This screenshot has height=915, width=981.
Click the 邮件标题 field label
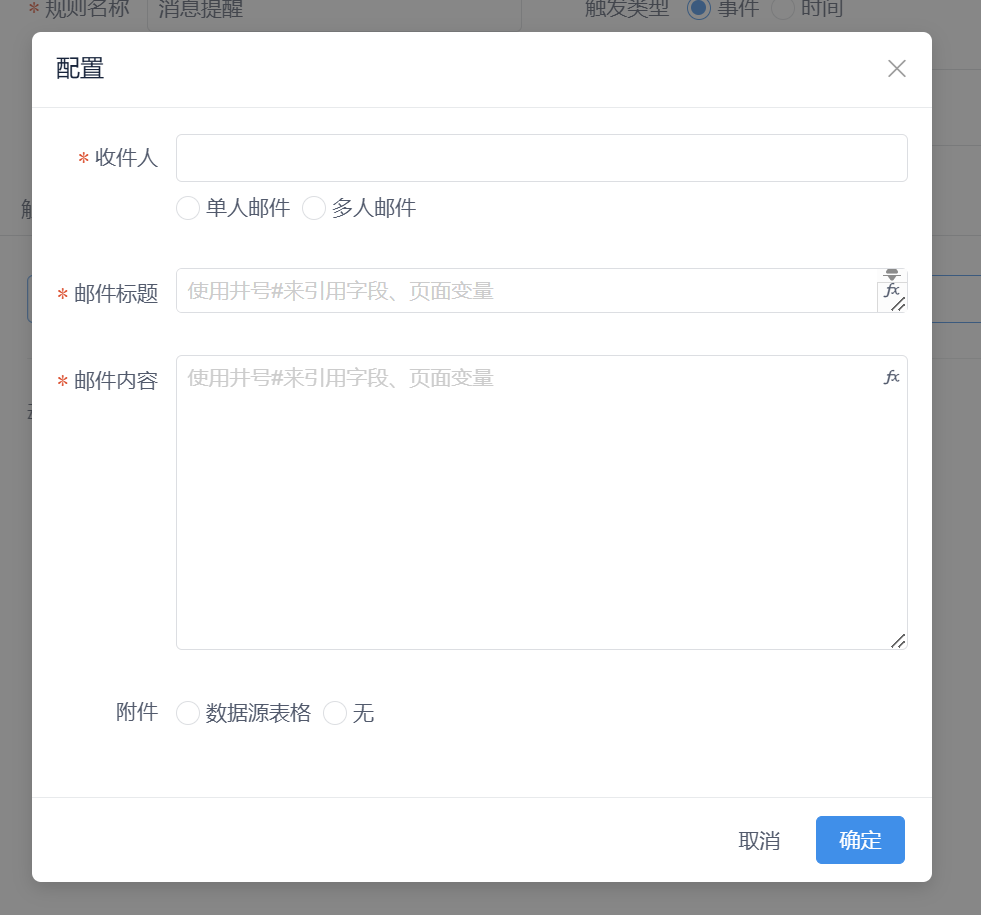[116, 293]
